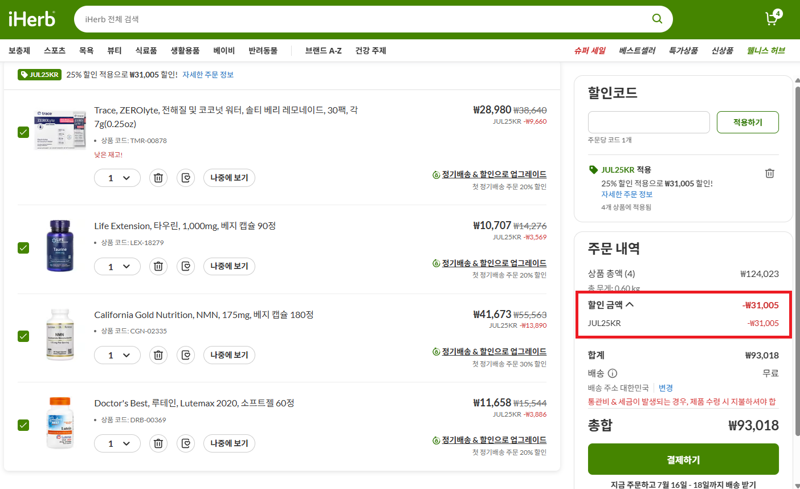This screenshot has height=489, width=800.
Task: Delete the Life Extension taurine item
Action: click(158, 266)
